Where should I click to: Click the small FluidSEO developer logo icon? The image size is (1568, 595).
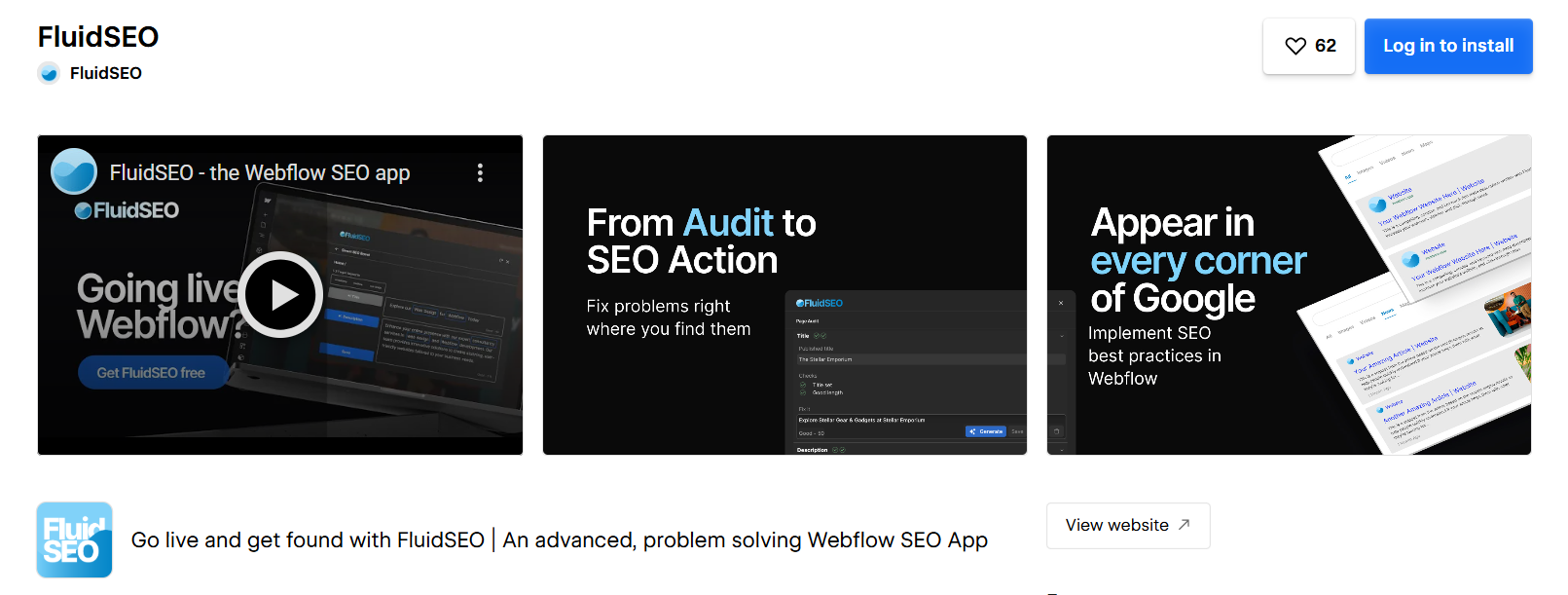49,73
